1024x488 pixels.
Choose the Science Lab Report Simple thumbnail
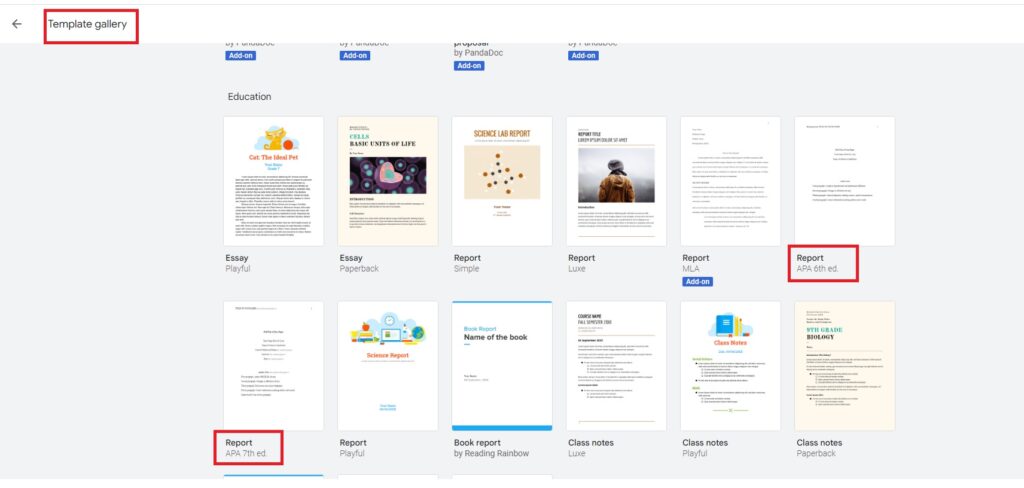coord(502,181)
